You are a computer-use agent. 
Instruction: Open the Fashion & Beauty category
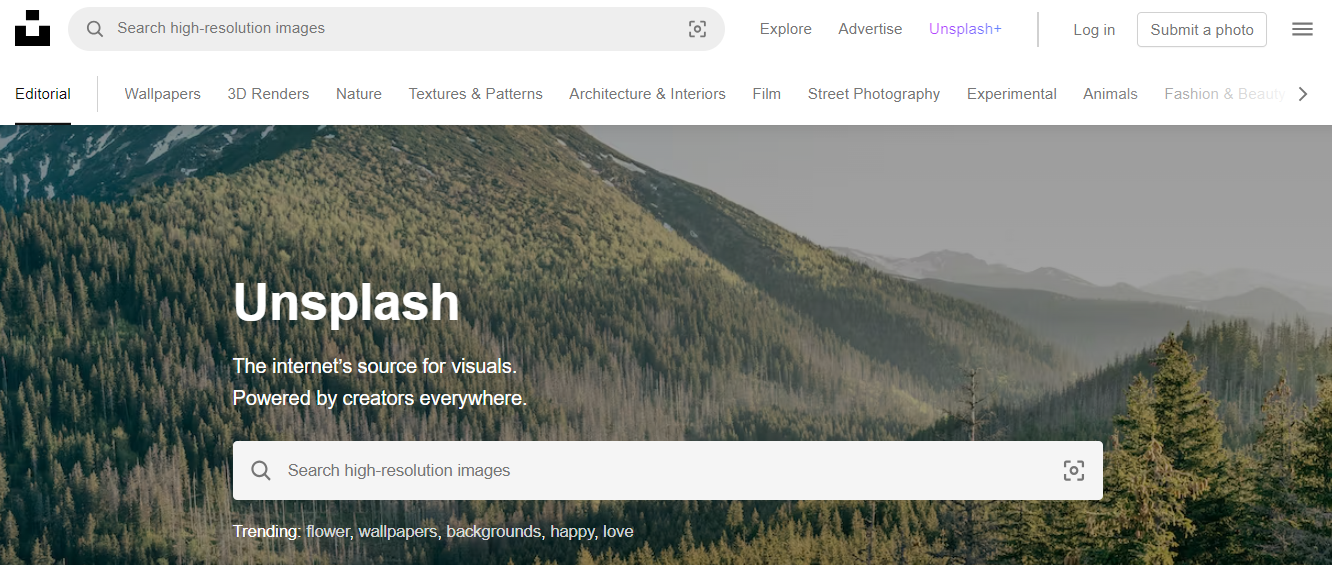[1225, 94]
